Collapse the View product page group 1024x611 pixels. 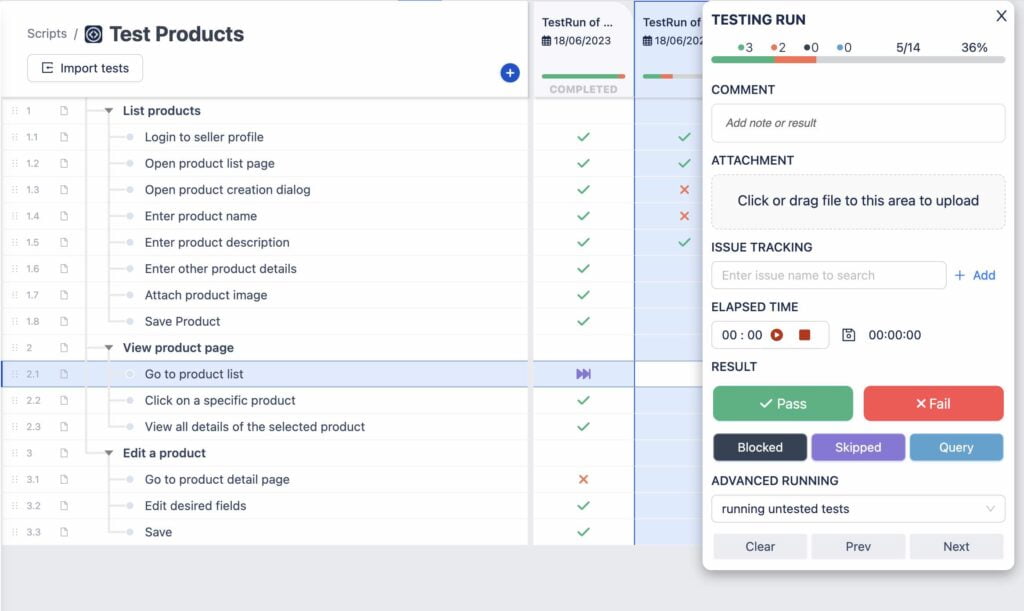click(110, 348)
